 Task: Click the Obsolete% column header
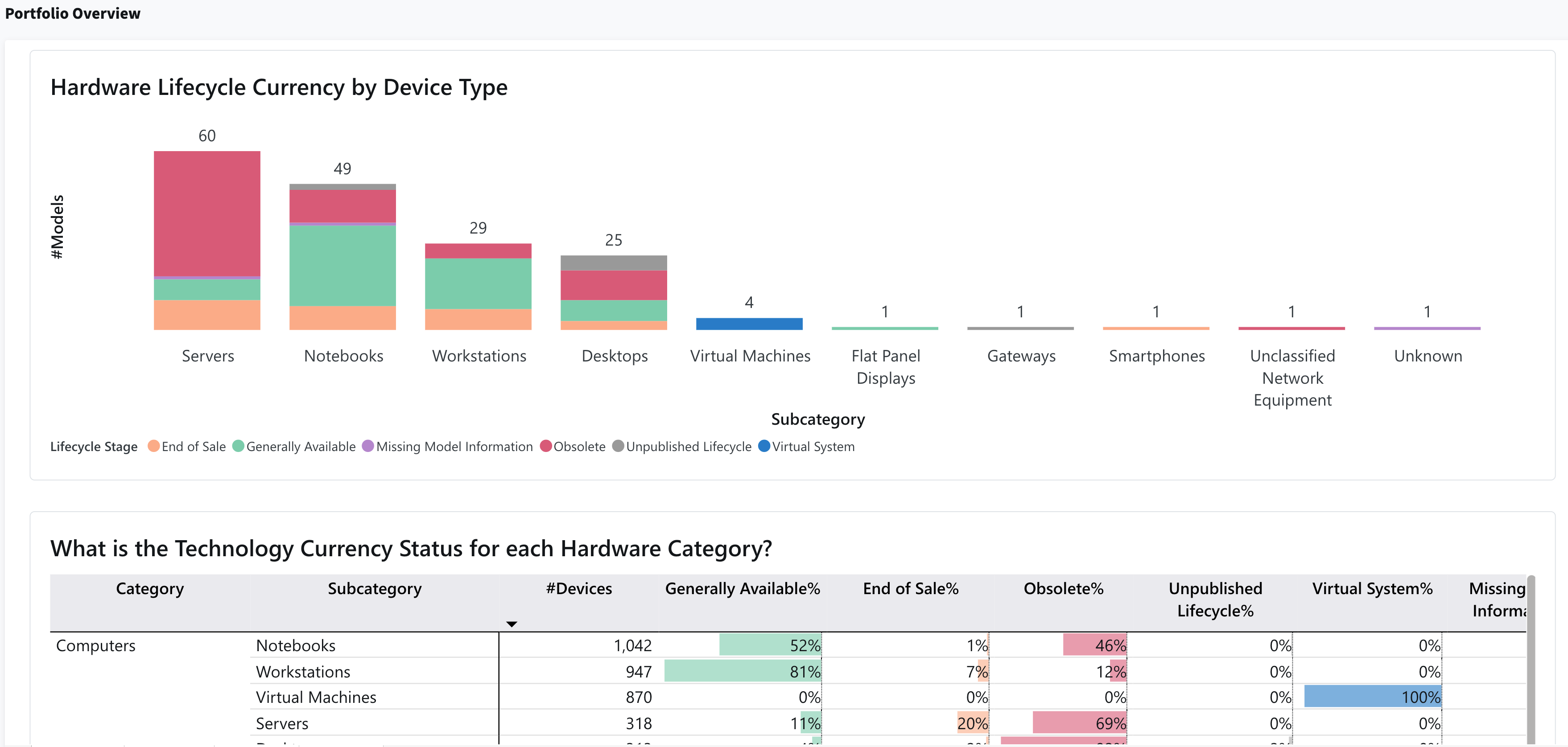[1063, 588]
